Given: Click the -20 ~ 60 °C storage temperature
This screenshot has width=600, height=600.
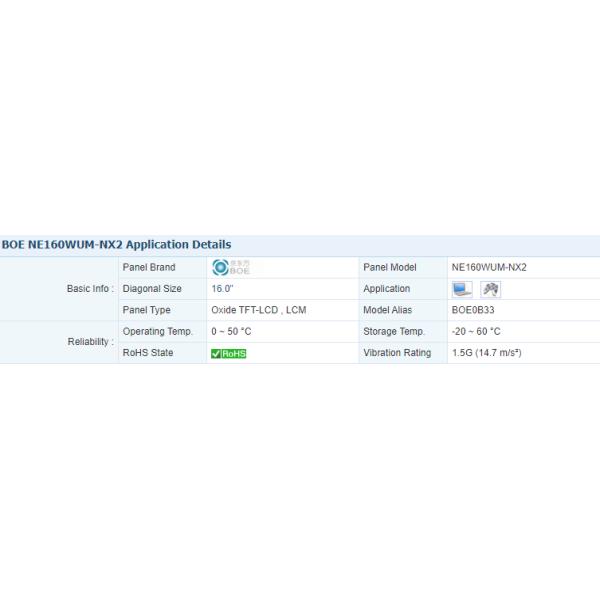Looking at the screenshot, I should pyautogui.click(x=476, y=331).
